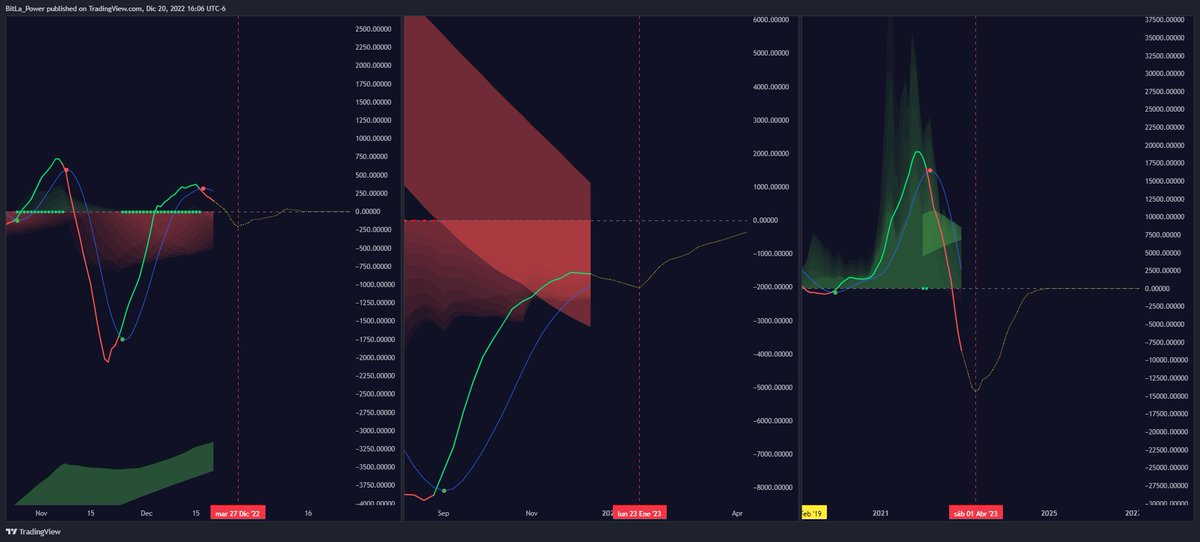Click the 3000.00000 axis value
The height and width of the screenshot is (542, 1200).
773,120
